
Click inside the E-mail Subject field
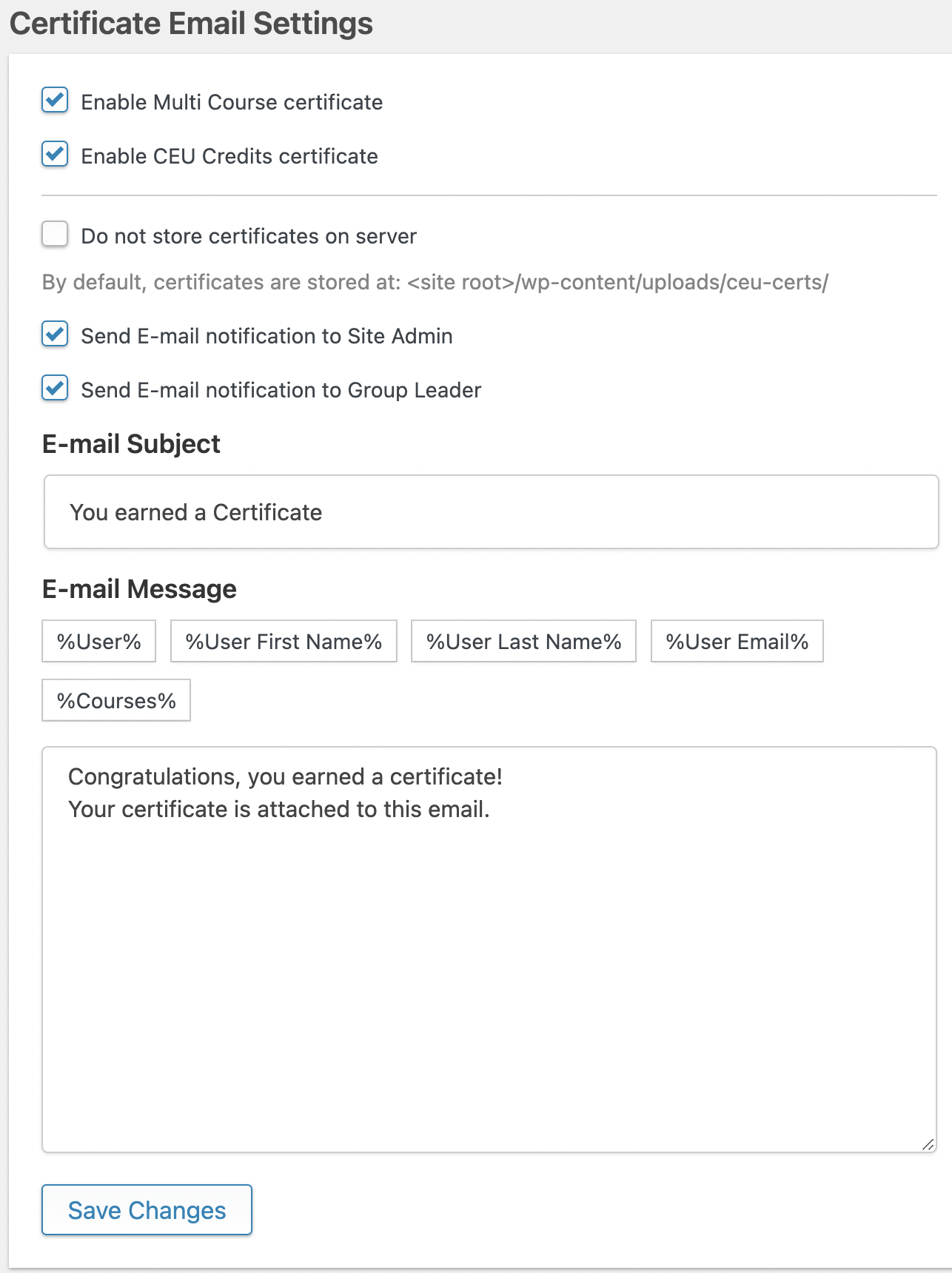489,511
